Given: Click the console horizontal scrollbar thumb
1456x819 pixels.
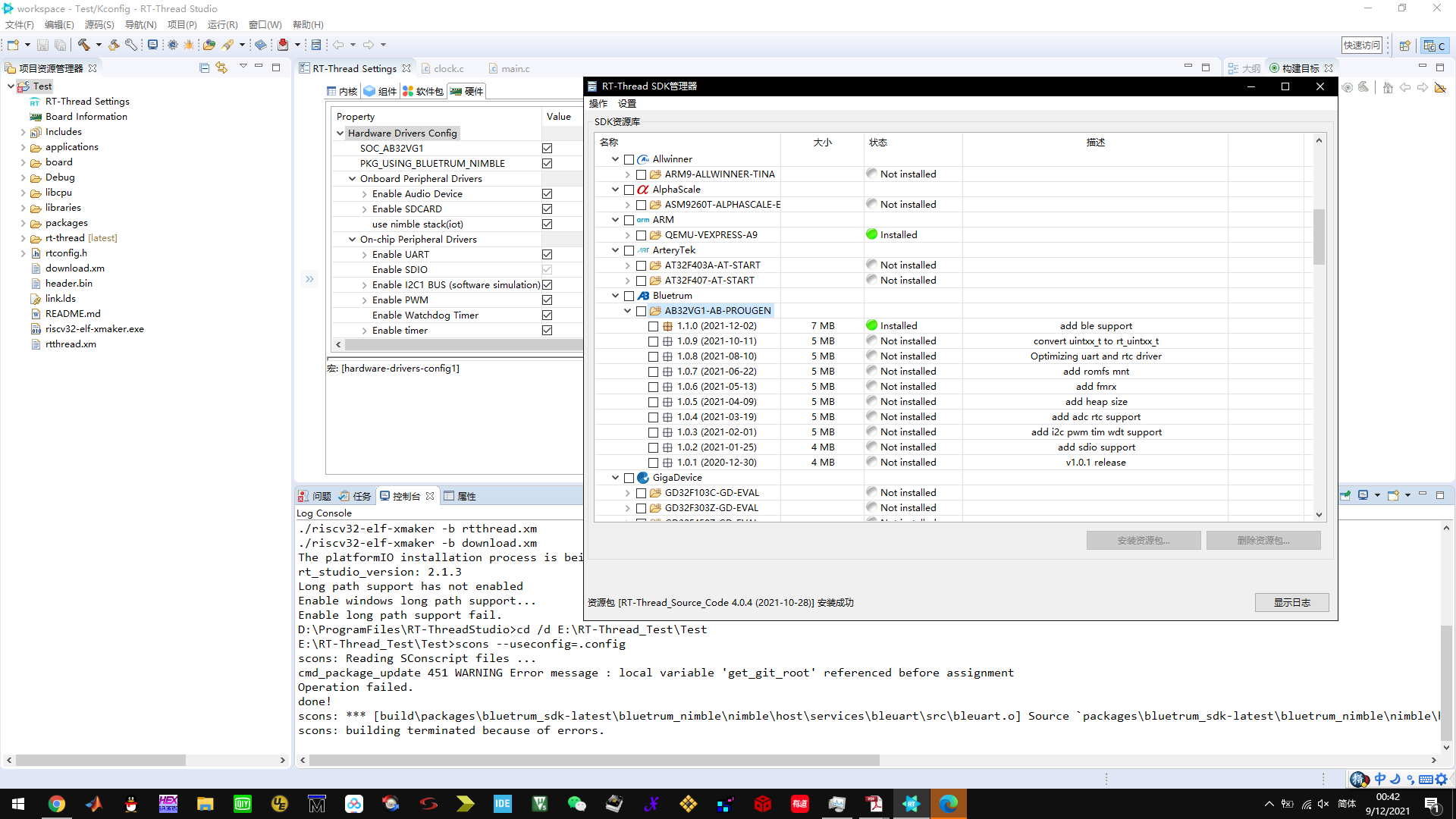Looking at the screenshot, I should (595, 761).
